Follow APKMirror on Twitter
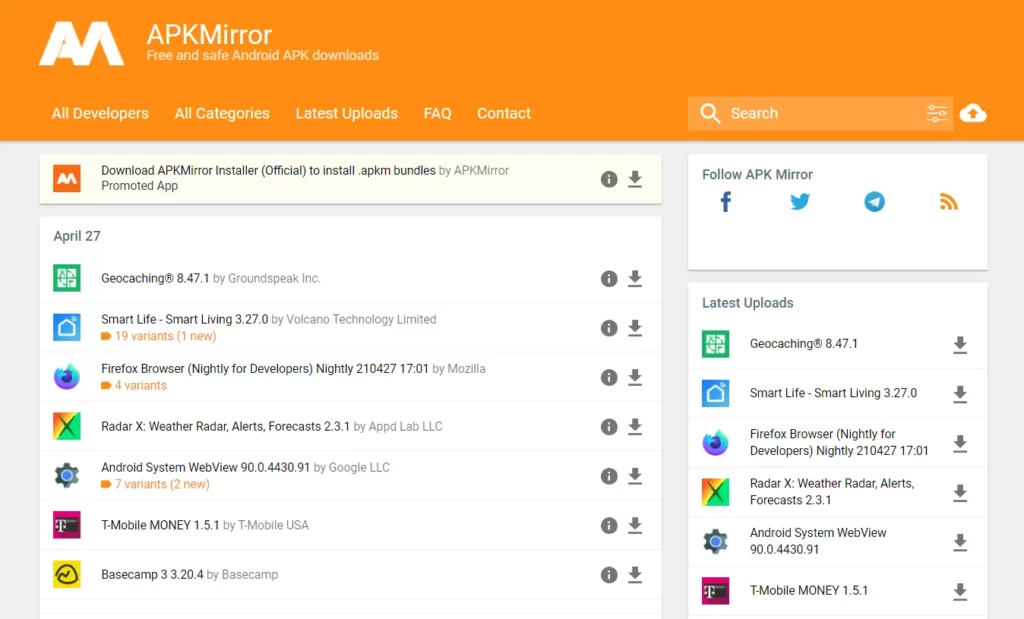1024x619 pixels. 799,201
